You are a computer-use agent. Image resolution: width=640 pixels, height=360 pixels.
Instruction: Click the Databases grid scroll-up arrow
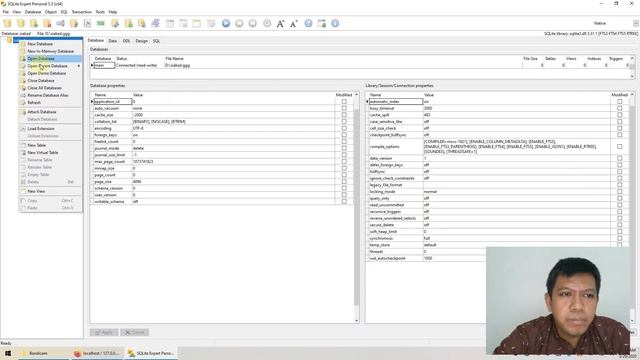pyautogui.click(x=632, y=58)
